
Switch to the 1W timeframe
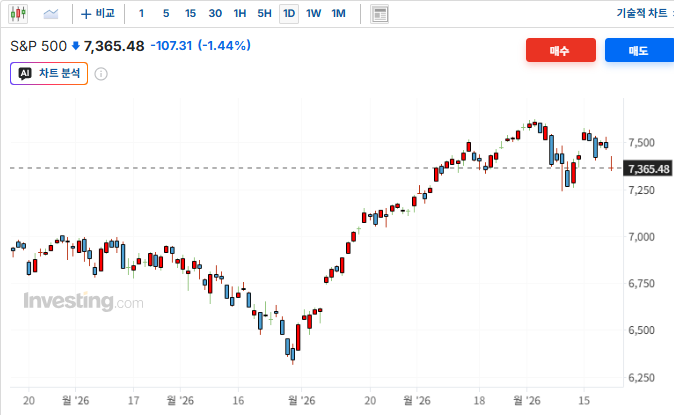pyautogui.click(x=313, y=14)
